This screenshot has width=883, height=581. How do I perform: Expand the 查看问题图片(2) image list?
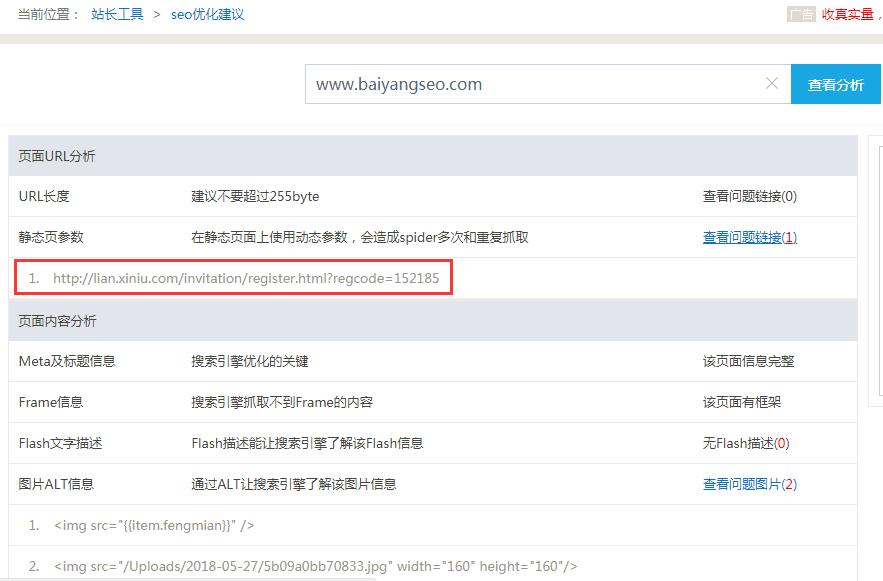click(x=749, y=484)
